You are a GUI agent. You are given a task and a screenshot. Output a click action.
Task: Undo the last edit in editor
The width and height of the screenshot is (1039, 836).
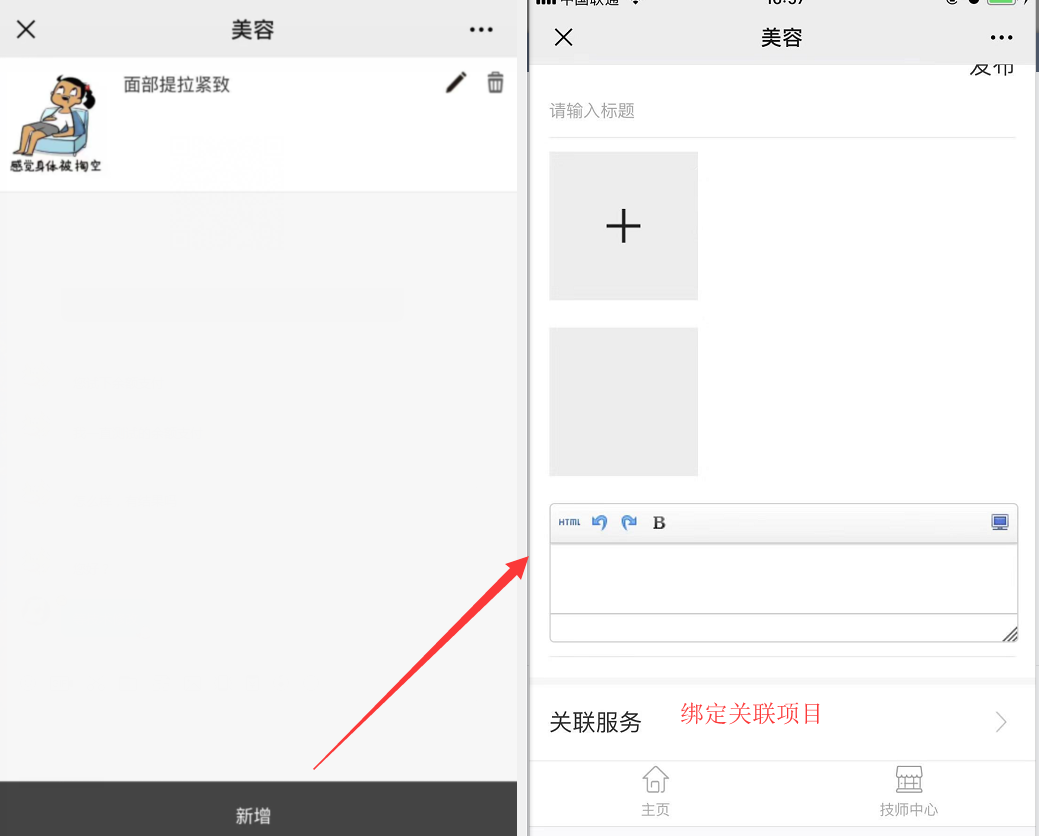[600, 523]
